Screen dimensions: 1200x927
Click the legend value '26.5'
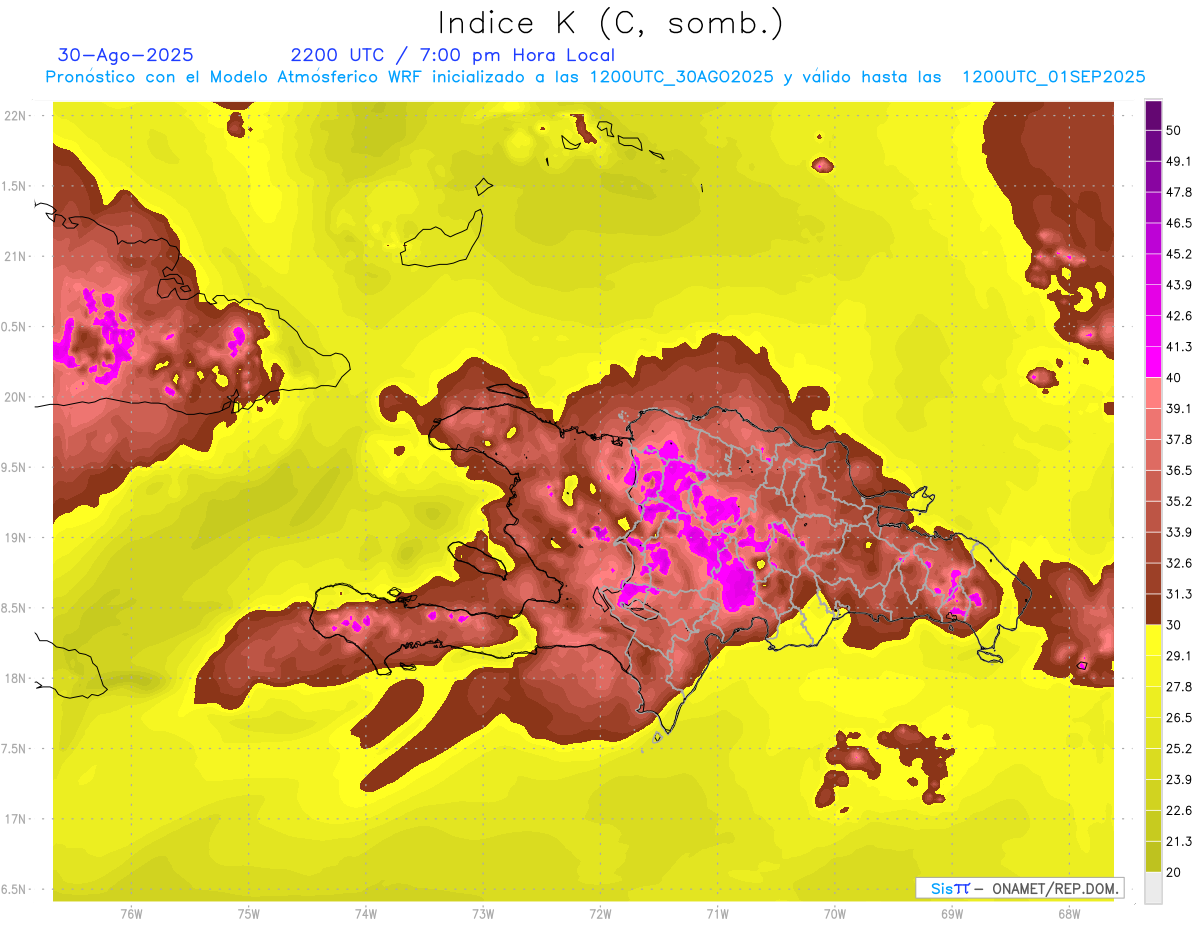[1179, 718]
